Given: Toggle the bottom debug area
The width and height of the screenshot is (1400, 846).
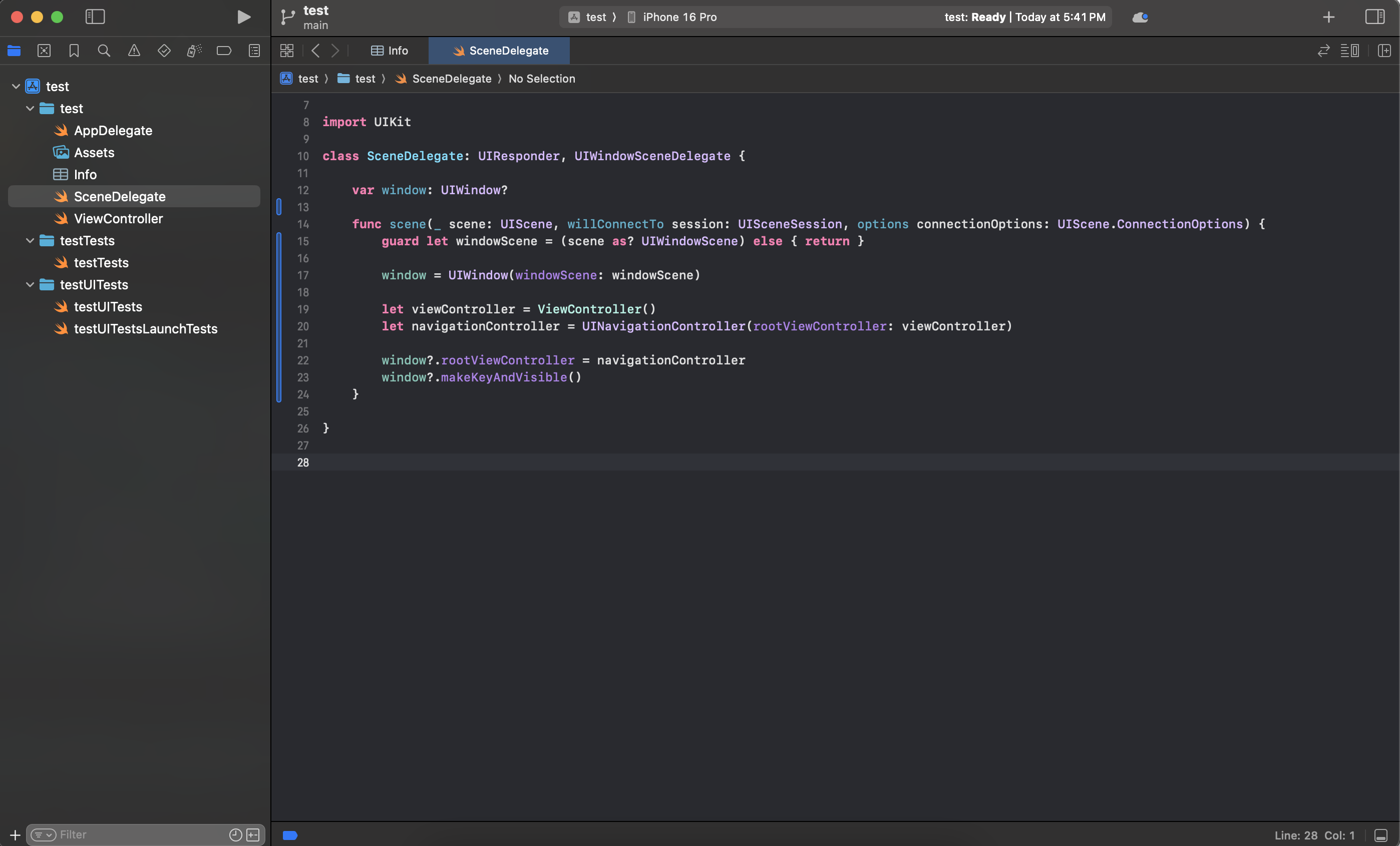Looking at the screenshot, I should pyautogui.click(x=1380, y=834).
